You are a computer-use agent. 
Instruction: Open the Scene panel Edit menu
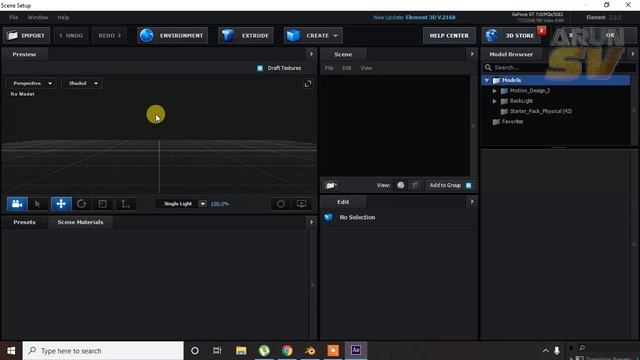click(347, 68)
